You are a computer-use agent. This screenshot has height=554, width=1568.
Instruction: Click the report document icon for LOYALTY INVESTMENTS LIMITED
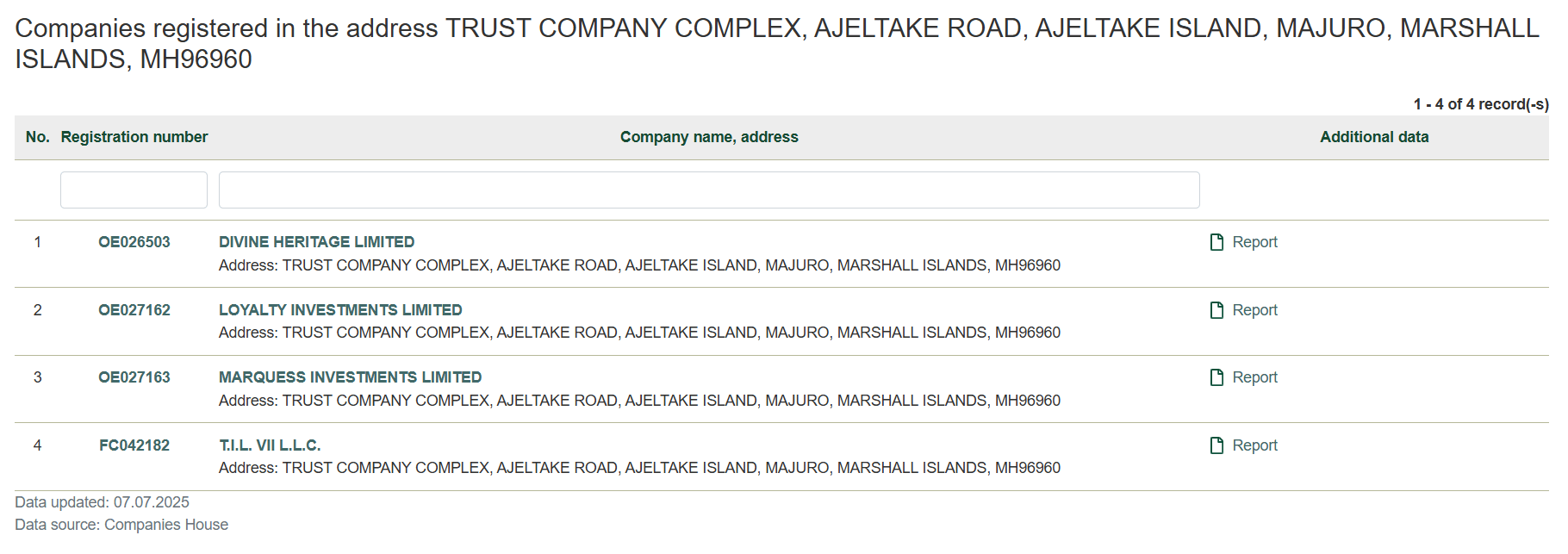click(x=1216, y=310)
